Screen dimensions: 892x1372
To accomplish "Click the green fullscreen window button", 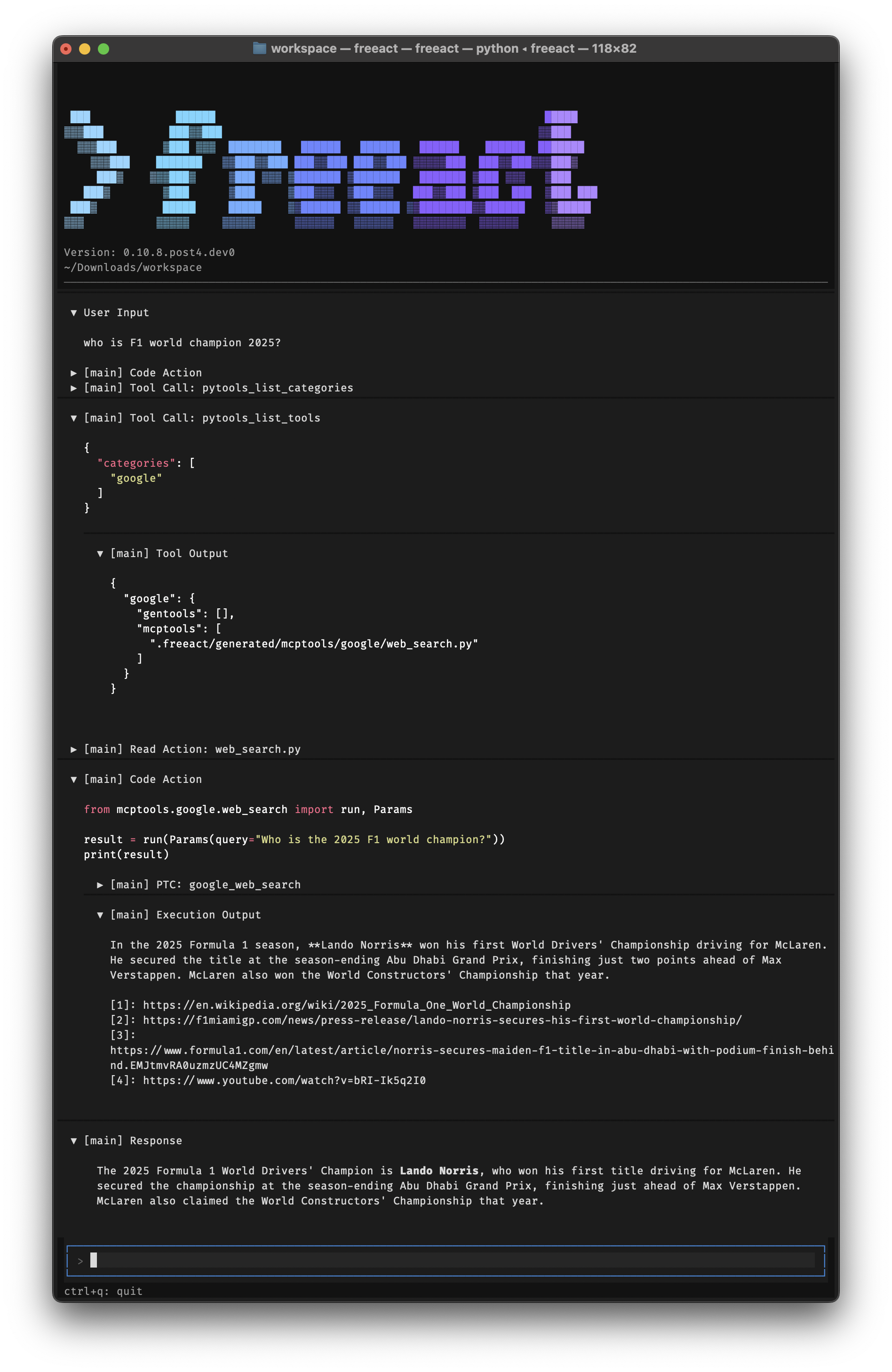I will click(104, 49).
